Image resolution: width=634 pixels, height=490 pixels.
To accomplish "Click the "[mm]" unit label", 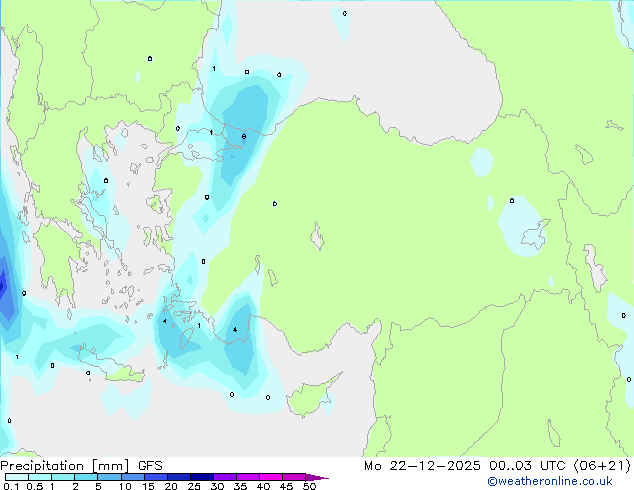I will pyautogui.click(x=111, y=466).
